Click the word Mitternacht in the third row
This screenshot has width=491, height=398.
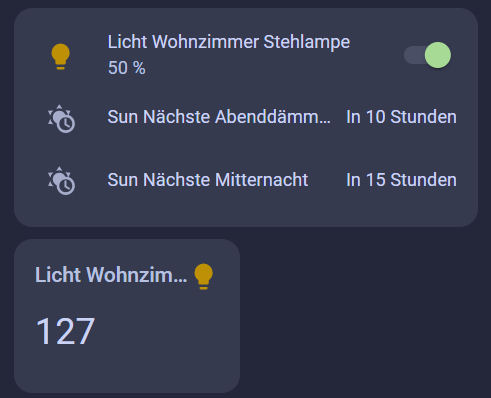(262, 180)
